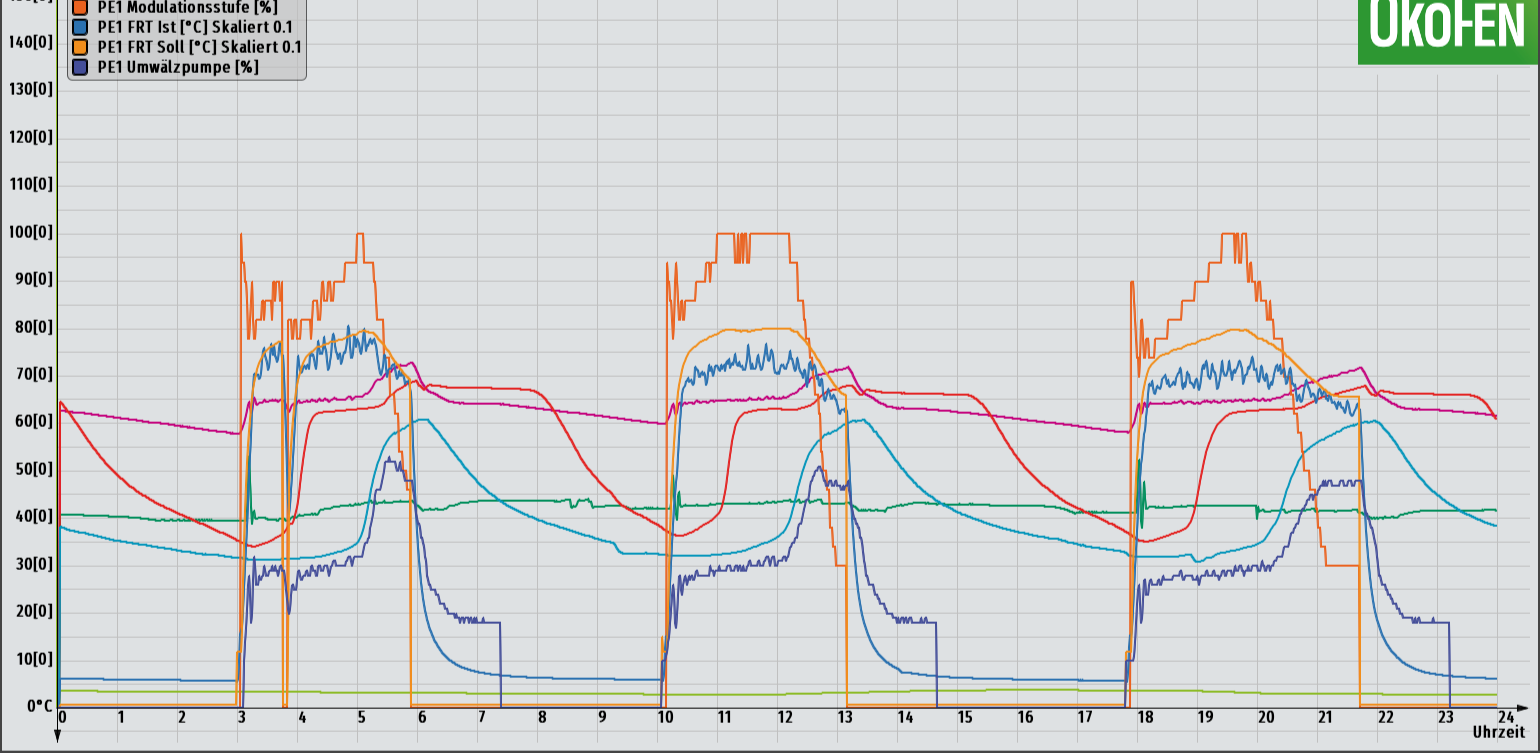Click hour 3 on the time axis
Image resolution: width=1540 pixels, height=753 pixels.
point(242,717)
